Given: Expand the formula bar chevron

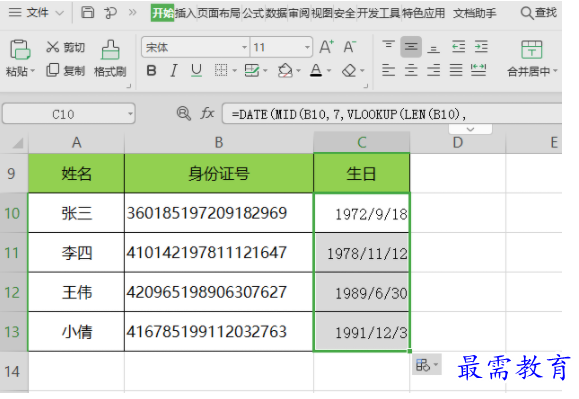Looking at the screenshot, I should (470, 129).
